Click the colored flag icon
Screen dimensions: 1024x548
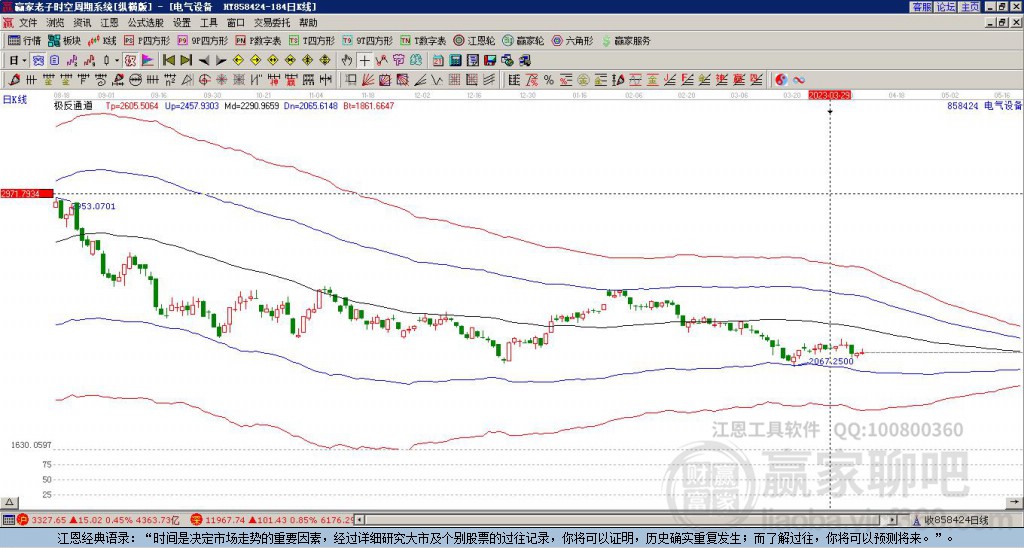click(148, 61)
